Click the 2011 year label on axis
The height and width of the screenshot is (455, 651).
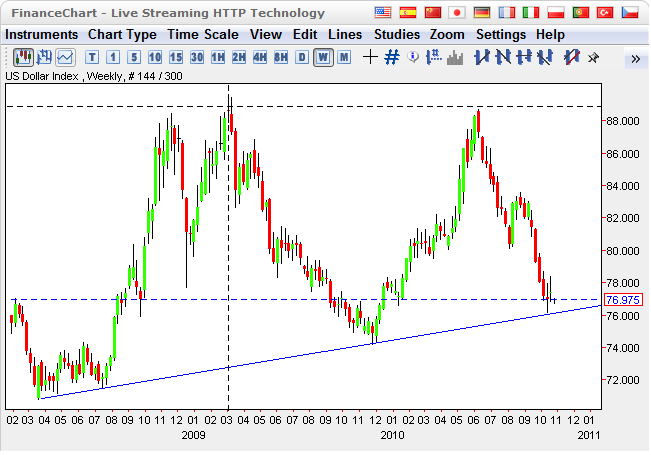click(x=589, y=435)
